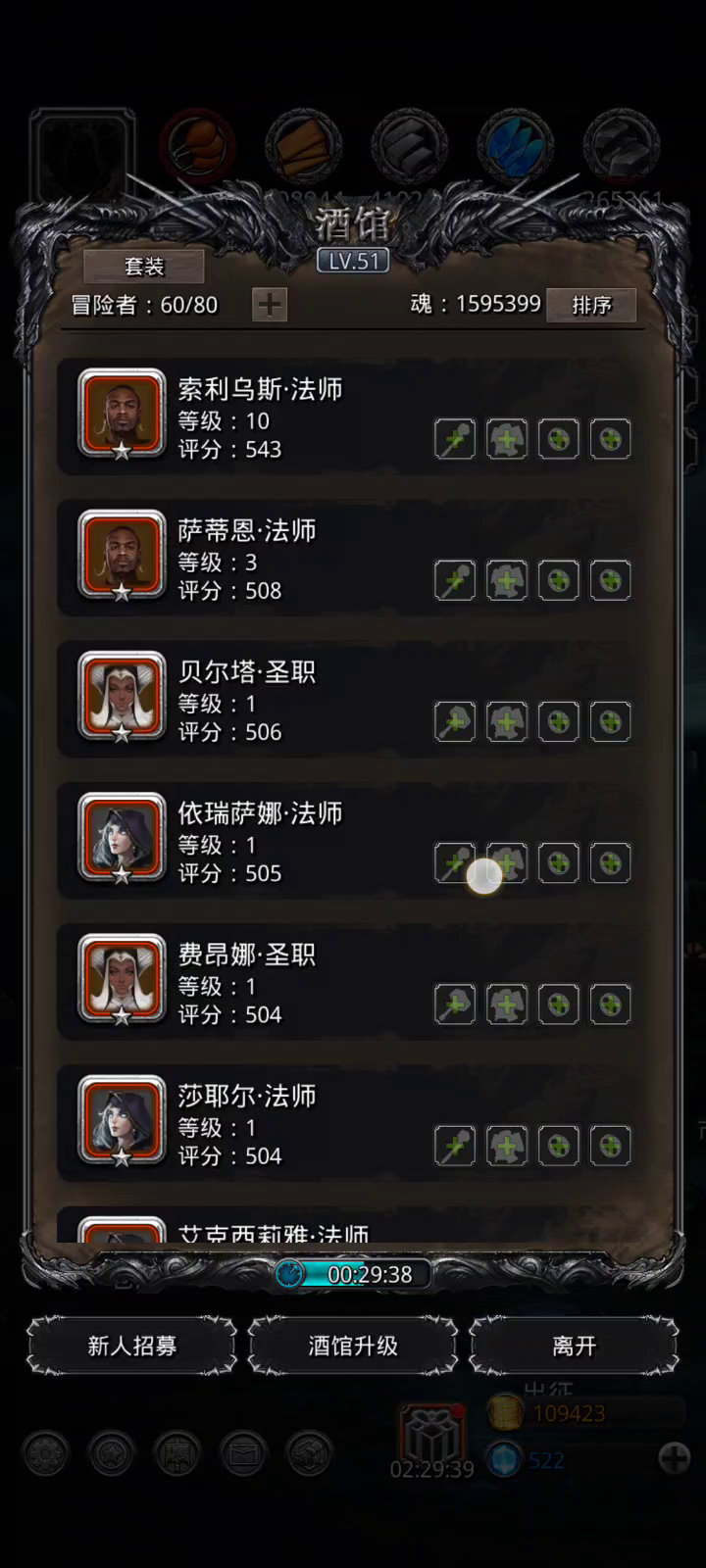Click last accessory slot for 贝尔塔·圣职

[610, 721]
